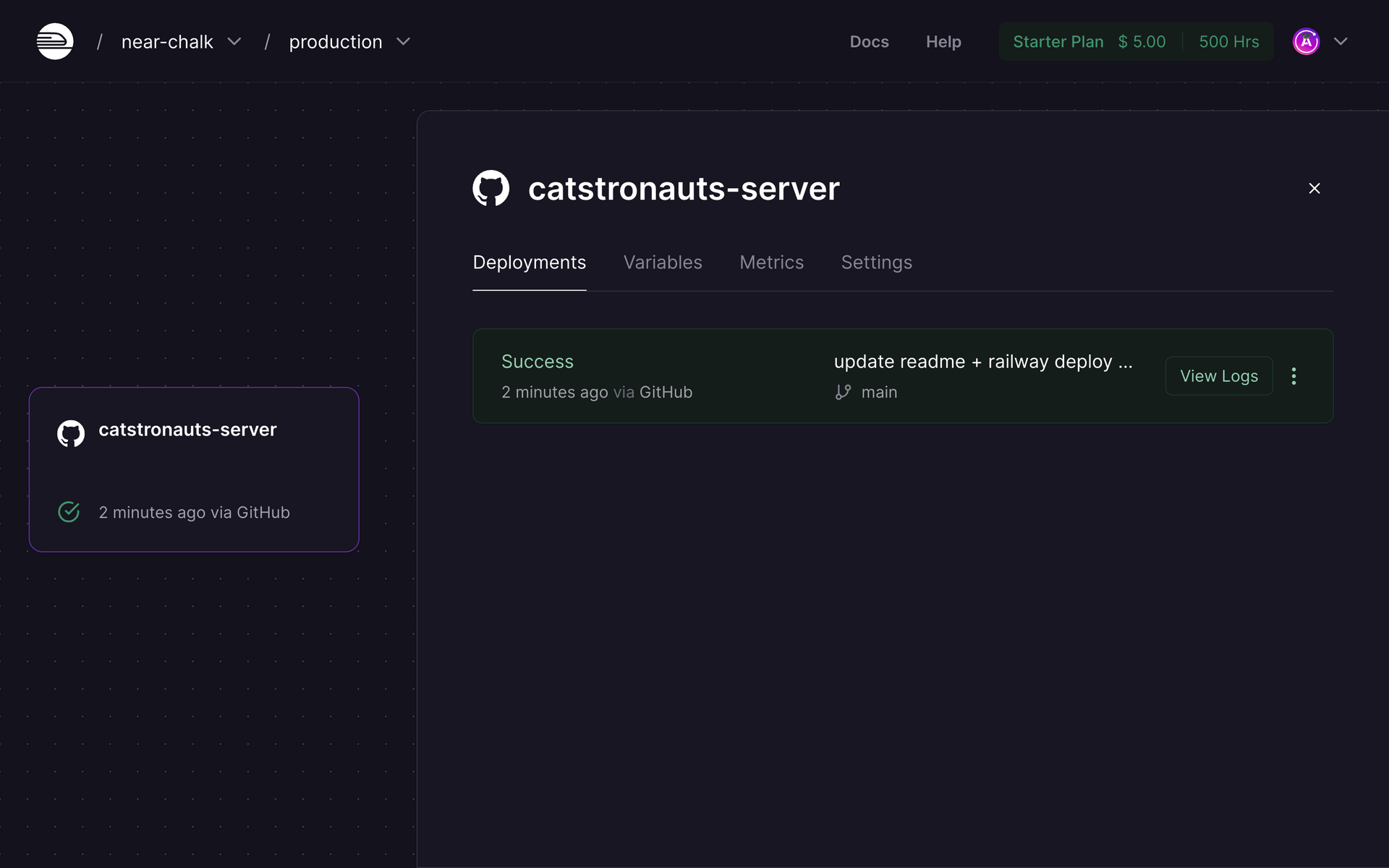
Task: Click the View Logs button
Action: [x=1218, y=375]
